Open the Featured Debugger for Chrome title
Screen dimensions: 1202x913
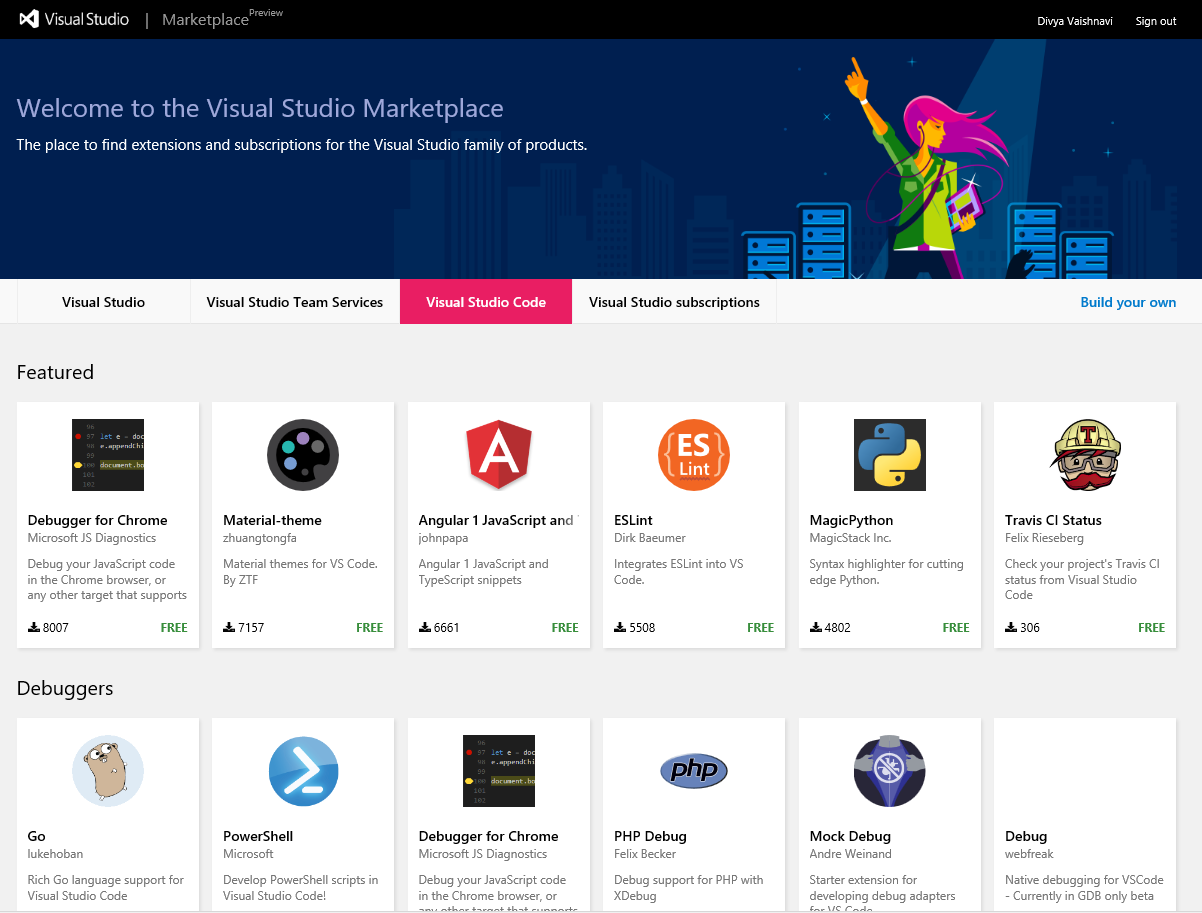click(x=98, y=520)
